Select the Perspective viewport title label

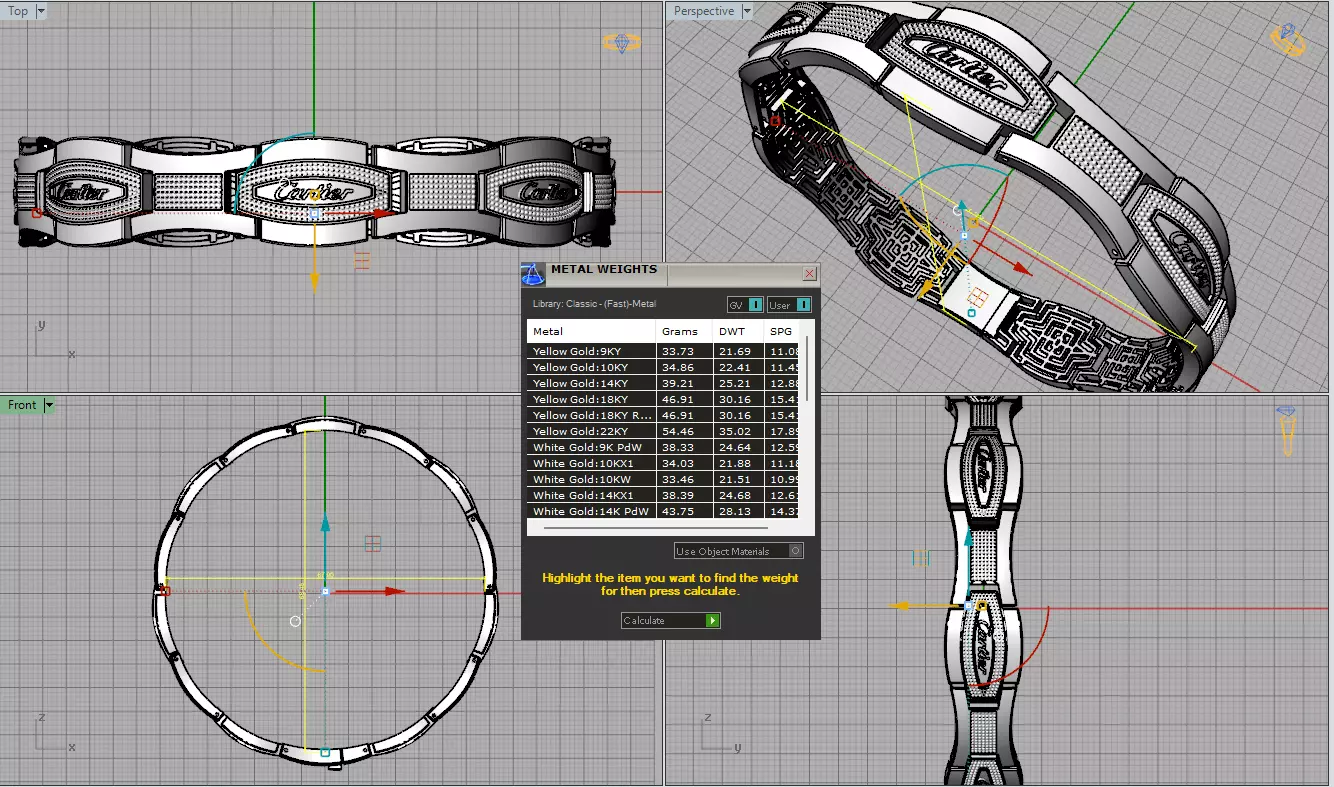pyautogui.click(x=704, y=12)
